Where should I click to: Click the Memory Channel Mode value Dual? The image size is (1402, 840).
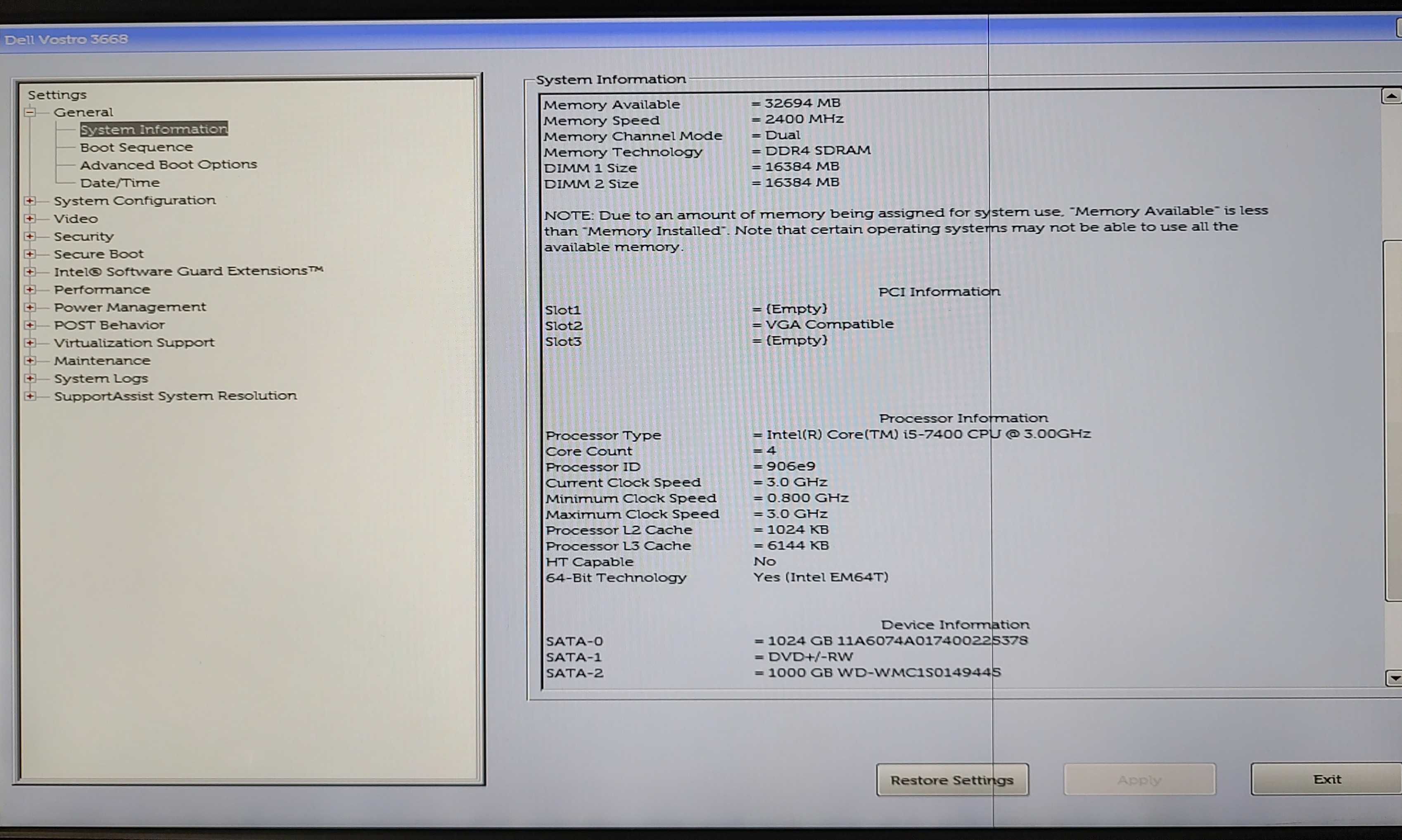(782, 135)
